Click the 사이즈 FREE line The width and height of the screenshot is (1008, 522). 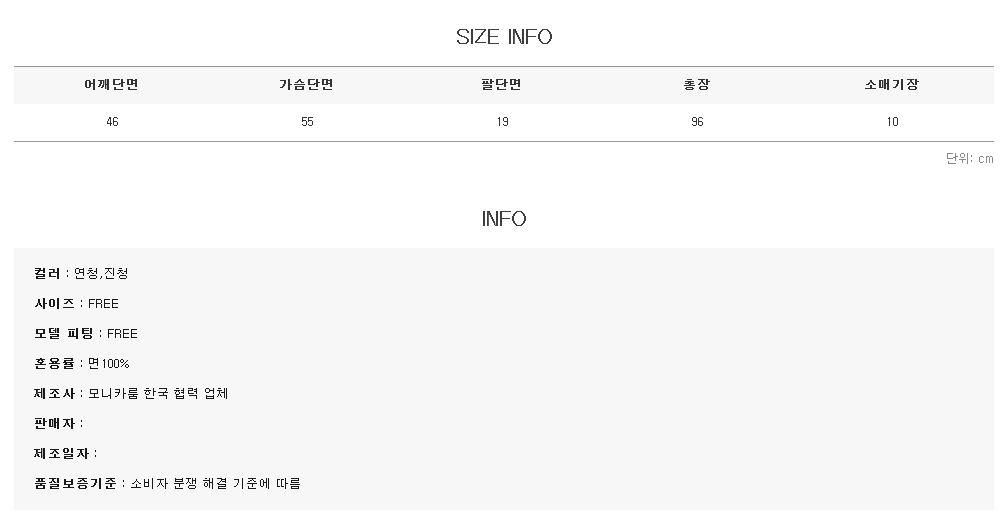(77, 304)
